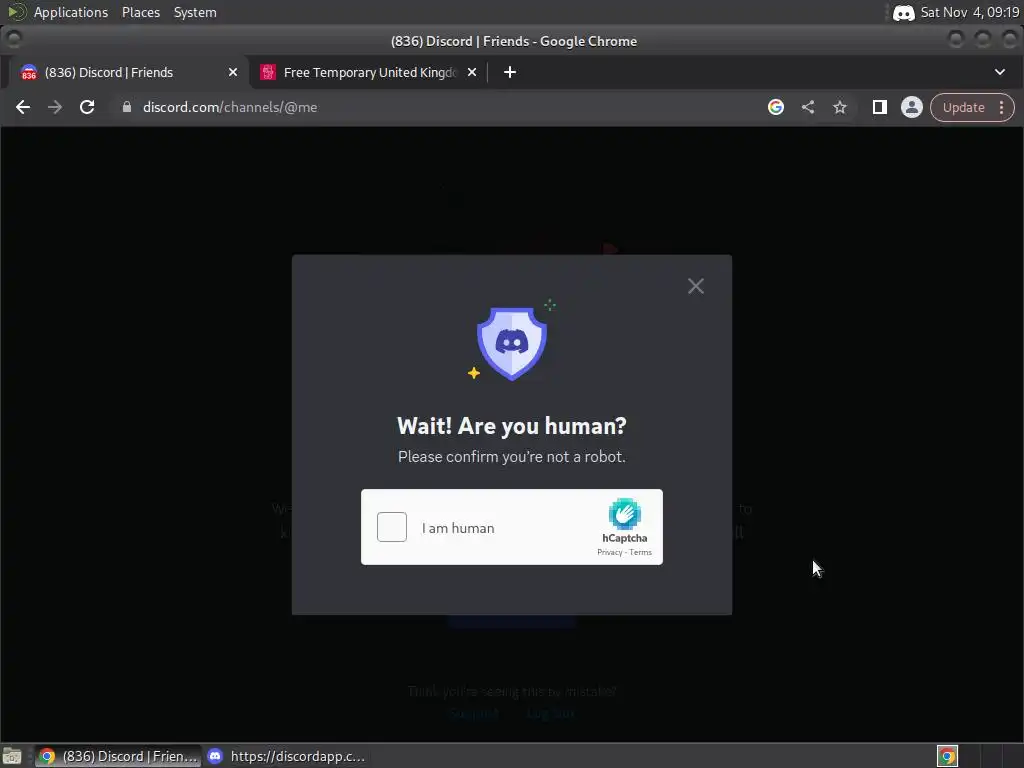1024x768 pixels.
Task: Check the 'I am human' hCaptcha checkbox
Action: pos(392,527)
